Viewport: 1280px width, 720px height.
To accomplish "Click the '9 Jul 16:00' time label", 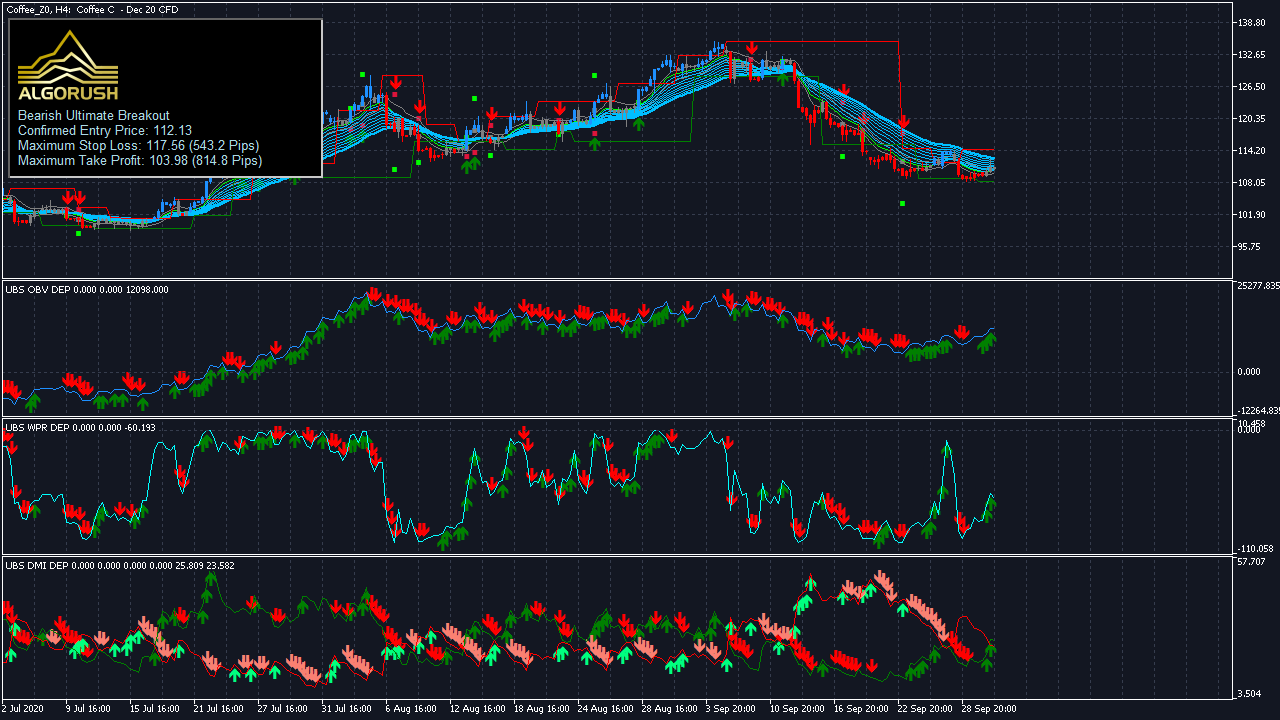I will tap(88, 708).
